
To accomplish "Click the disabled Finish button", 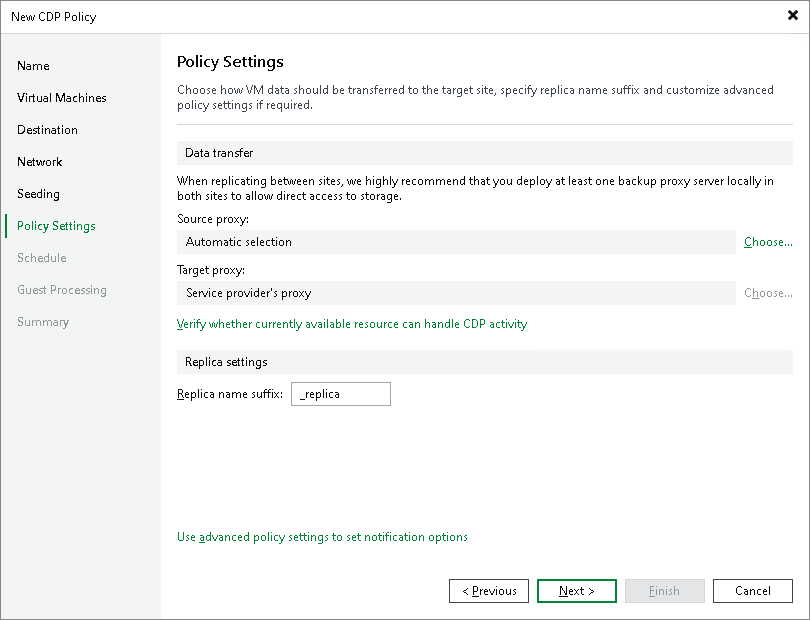I will (x=664, y=591).
